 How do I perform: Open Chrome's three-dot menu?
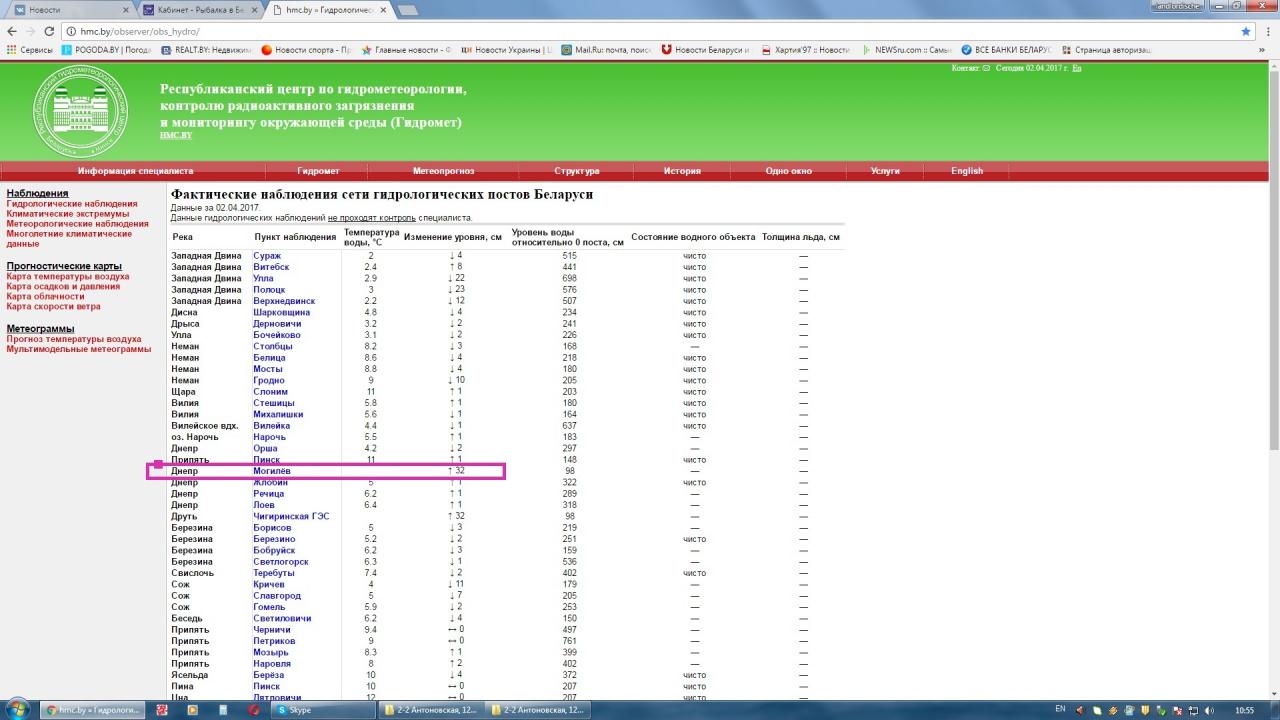(x=1267, y=31)
